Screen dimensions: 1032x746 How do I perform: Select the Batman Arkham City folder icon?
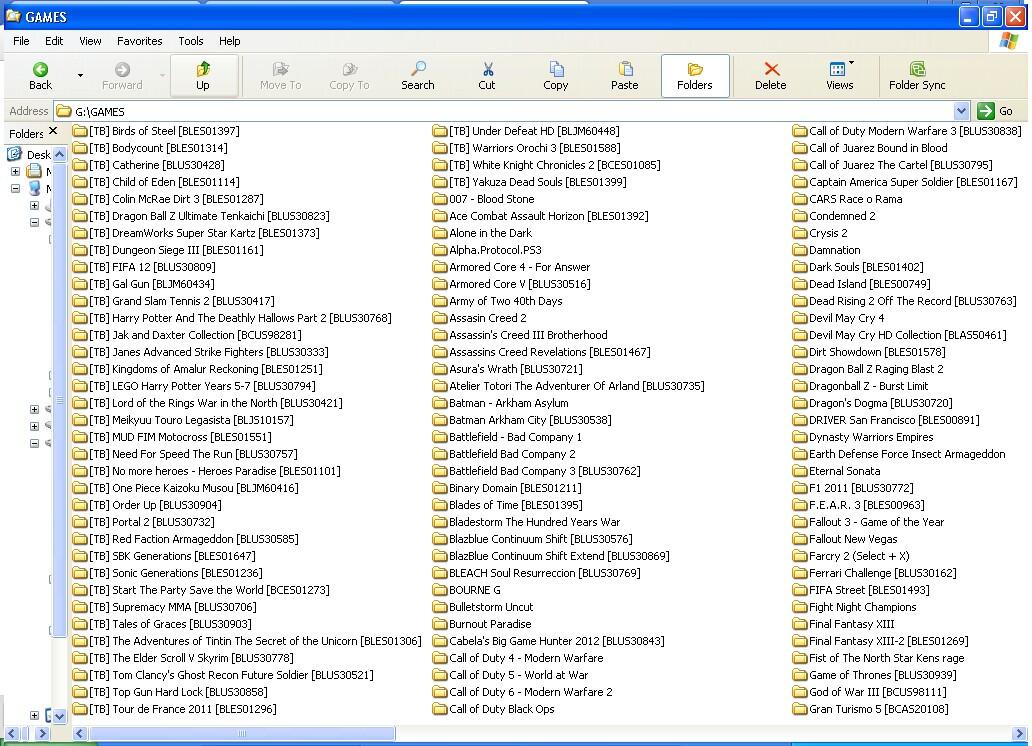(x=440, y=420)
